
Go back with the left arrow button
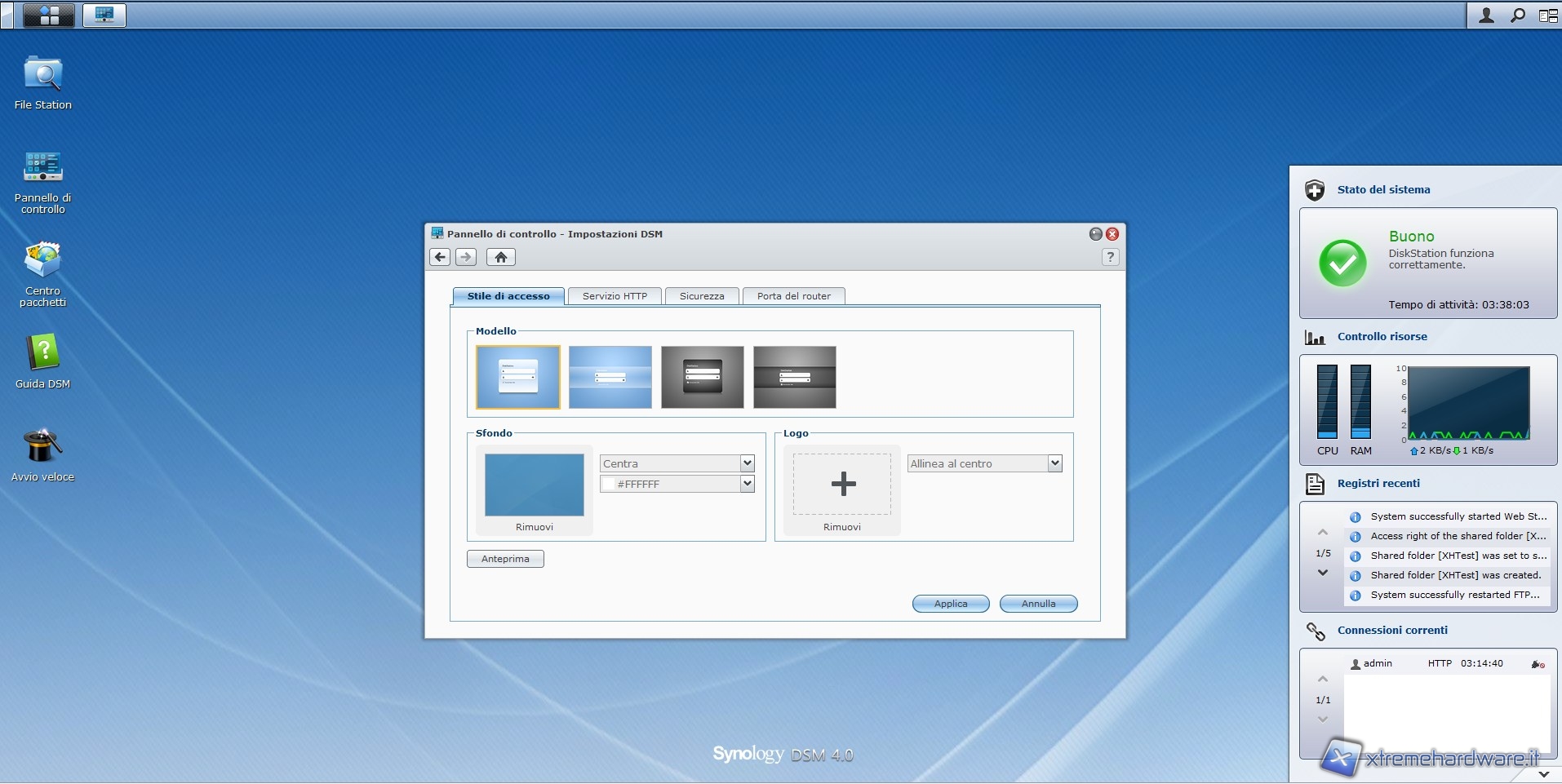440,257
